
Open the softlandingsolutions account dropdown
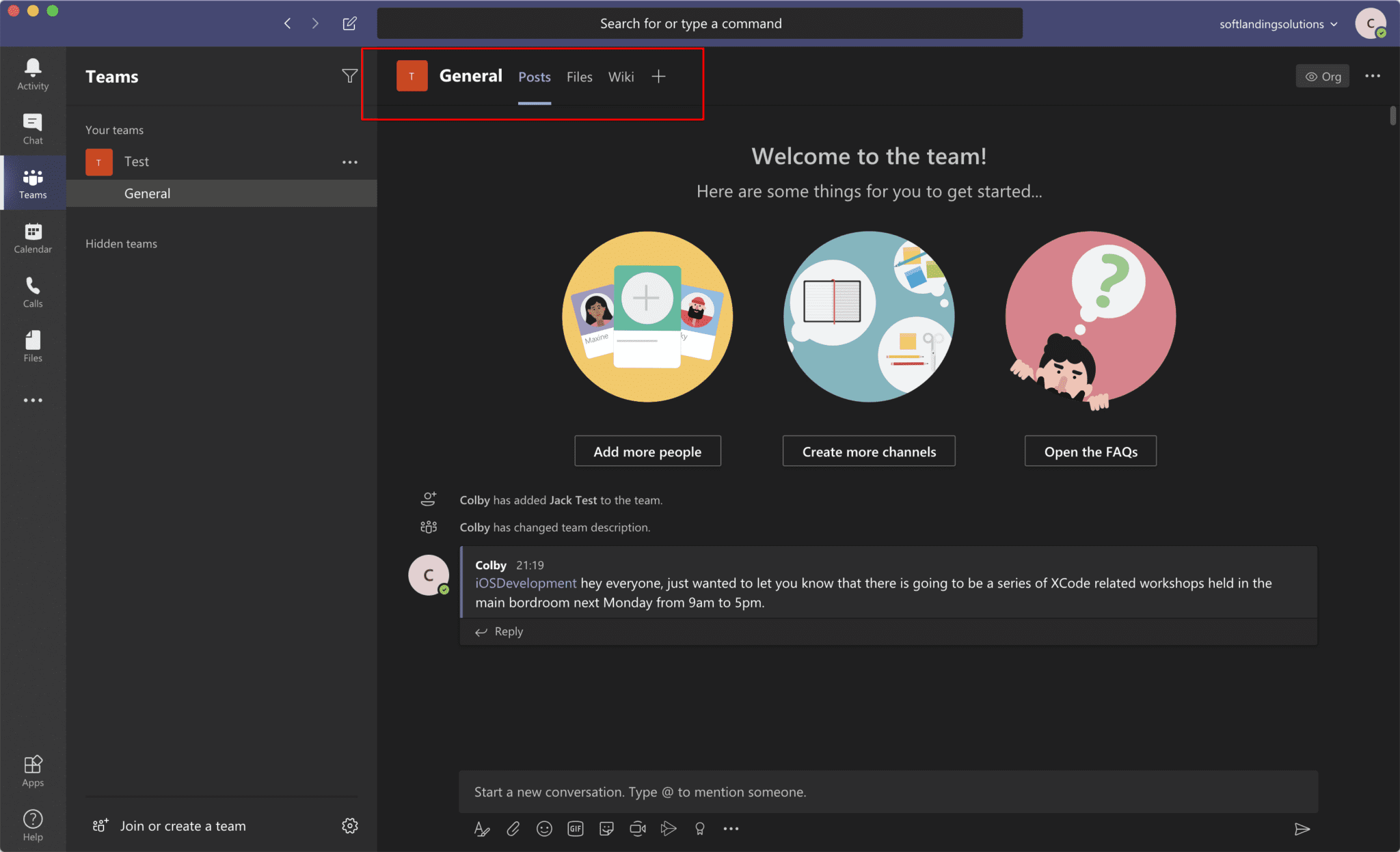tap(1277, 23)
